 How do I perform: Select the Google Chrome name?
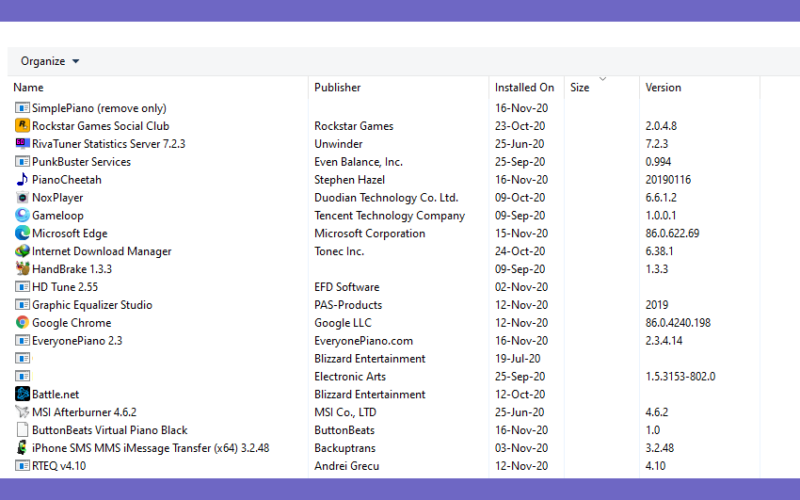[71, 322]
